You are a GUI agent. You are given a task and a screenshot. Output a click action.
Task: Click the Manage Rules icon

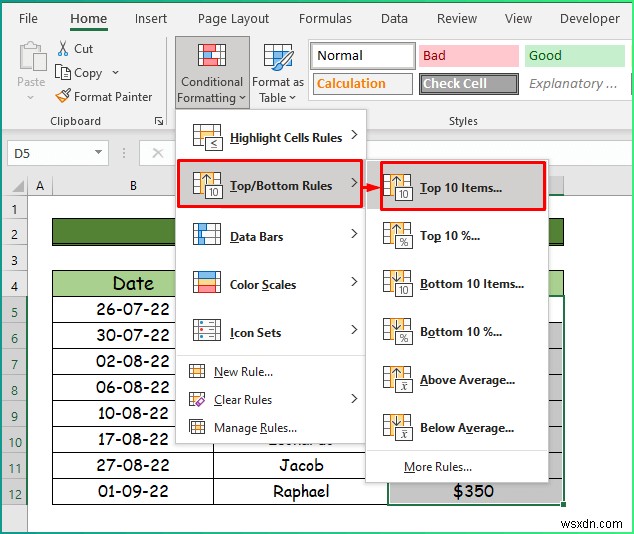197,427
